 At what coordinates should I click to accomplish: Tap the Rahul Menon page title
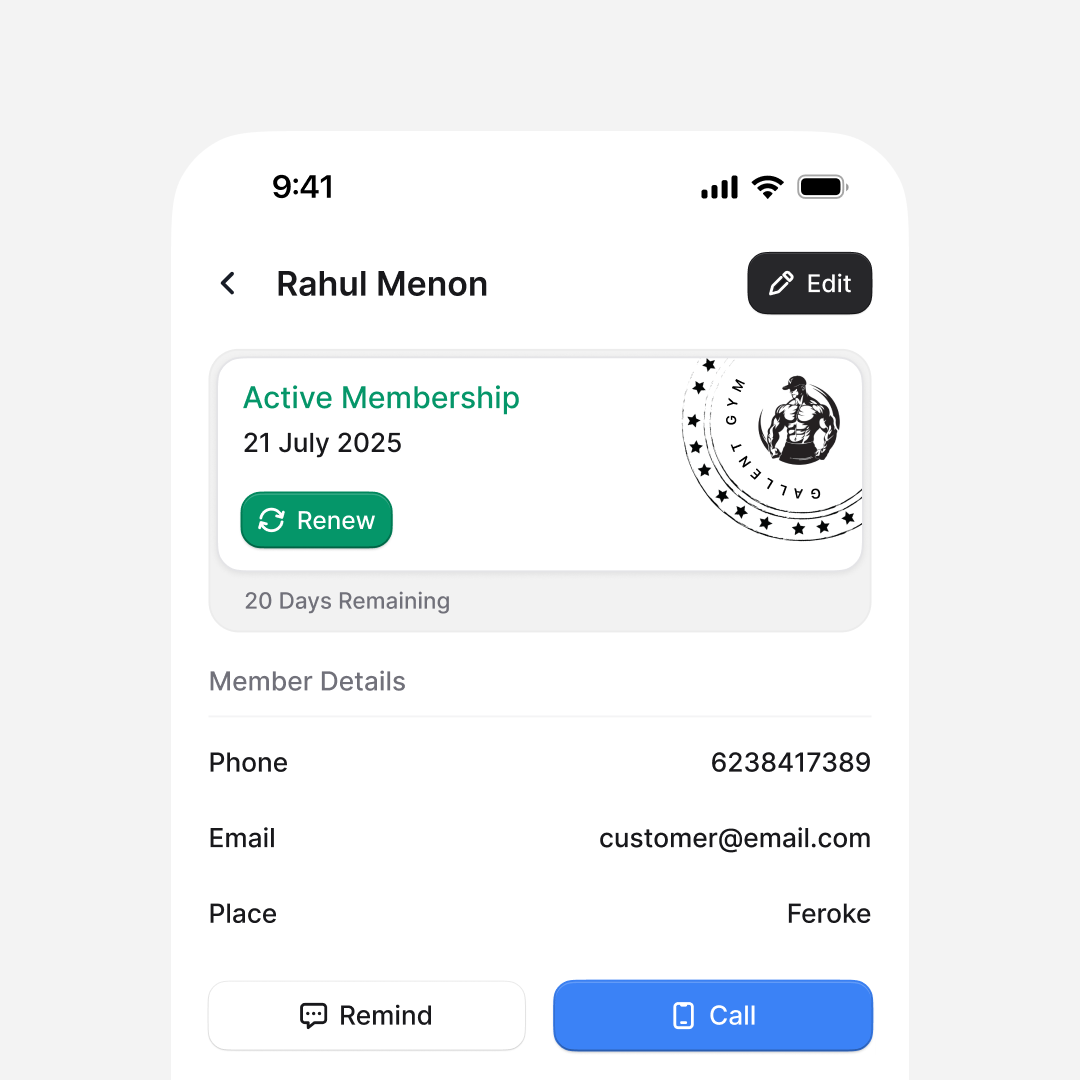382,284
